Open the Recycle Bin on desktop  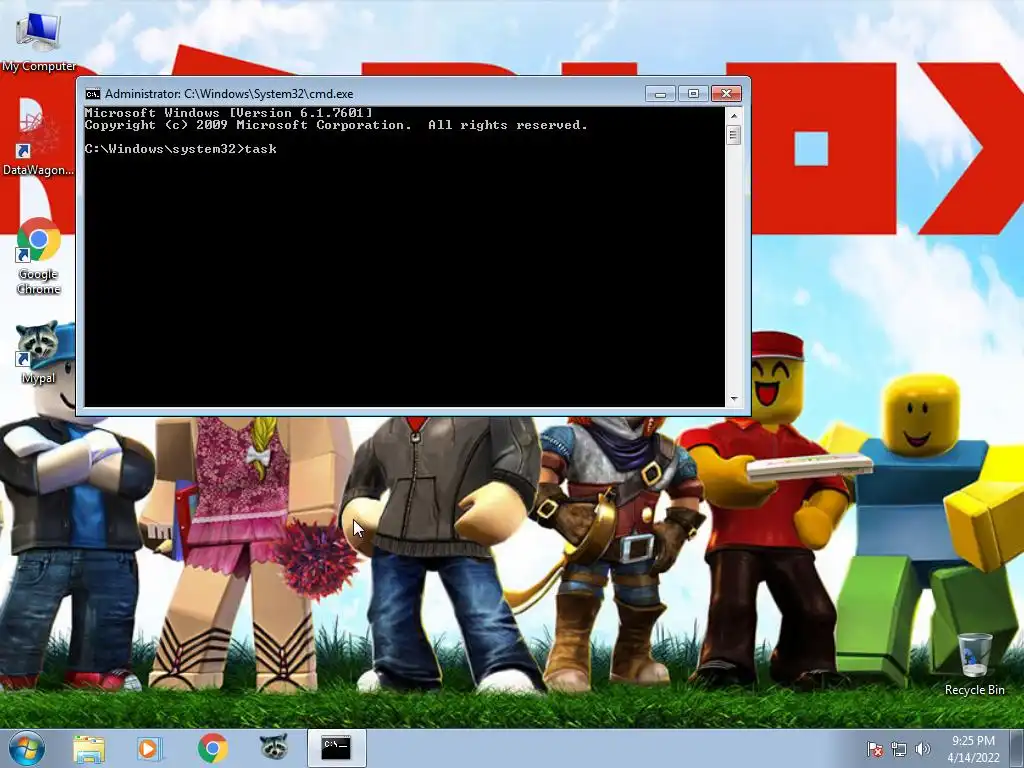[x=974, y=664]
